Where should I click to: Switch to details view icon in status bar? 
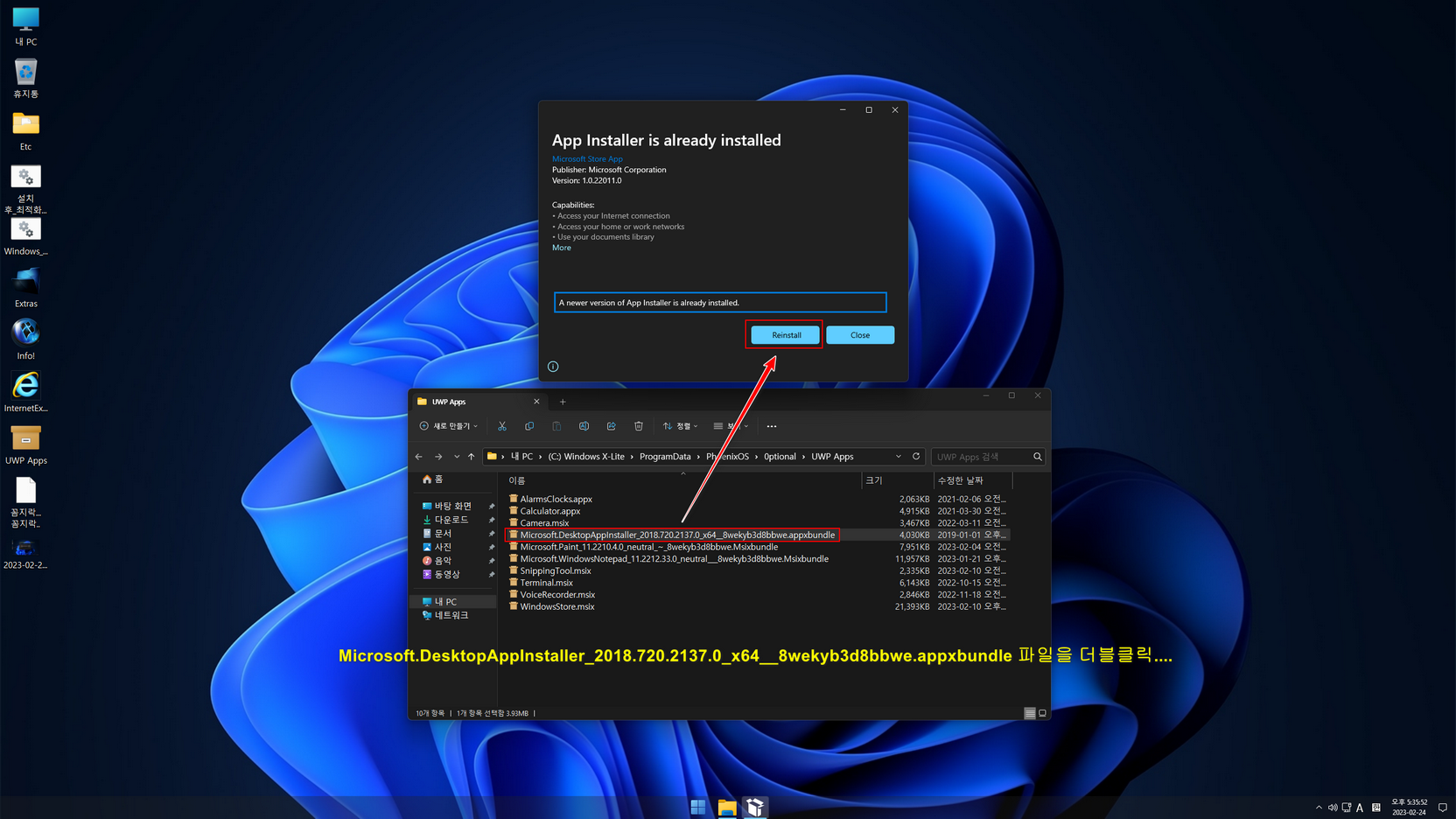point(1030,713)
